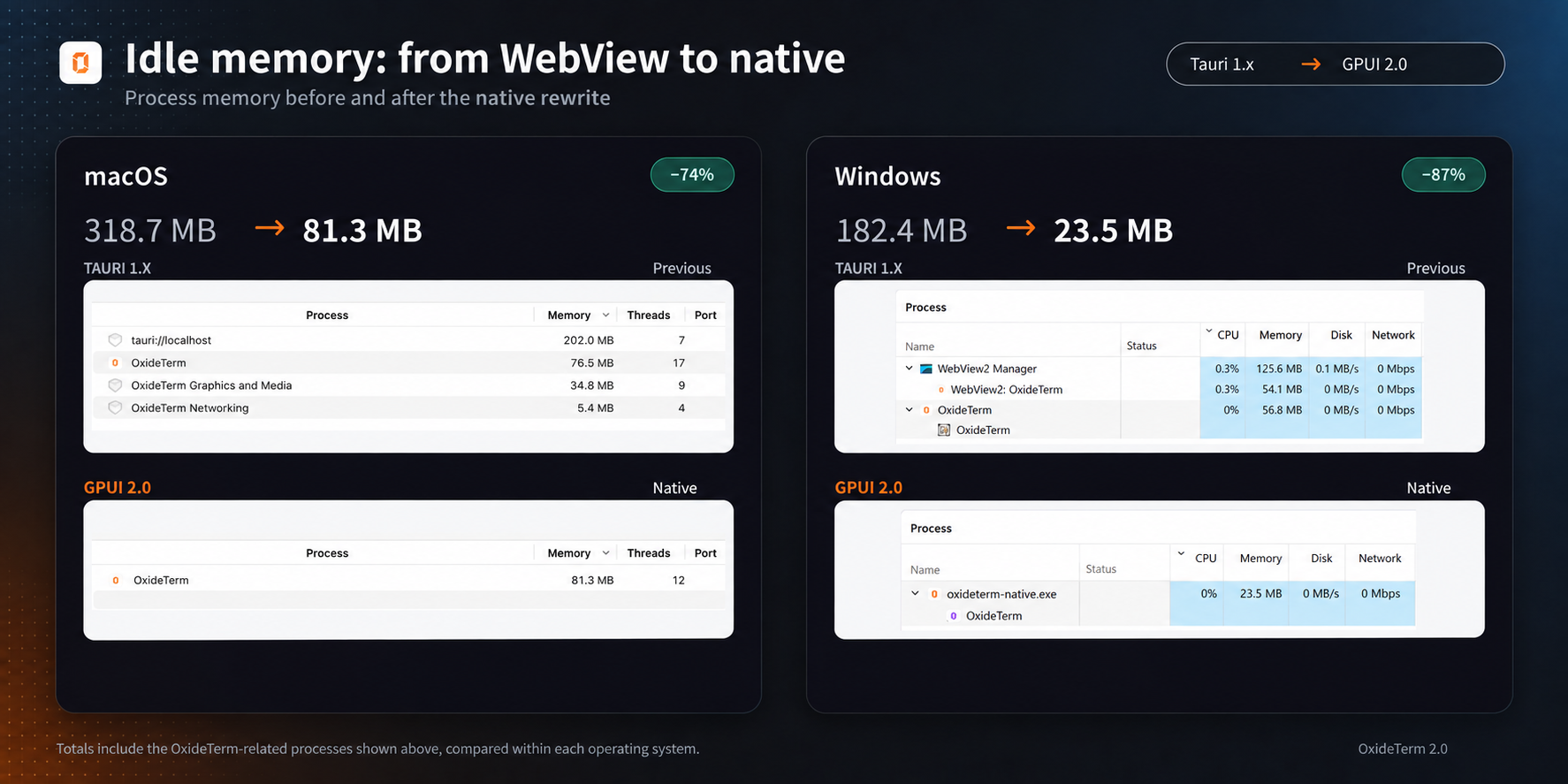Collapse the OxideTerm 56.8 MB process group
Screen dimensions: 1568x784
click(x=909, y=409)
